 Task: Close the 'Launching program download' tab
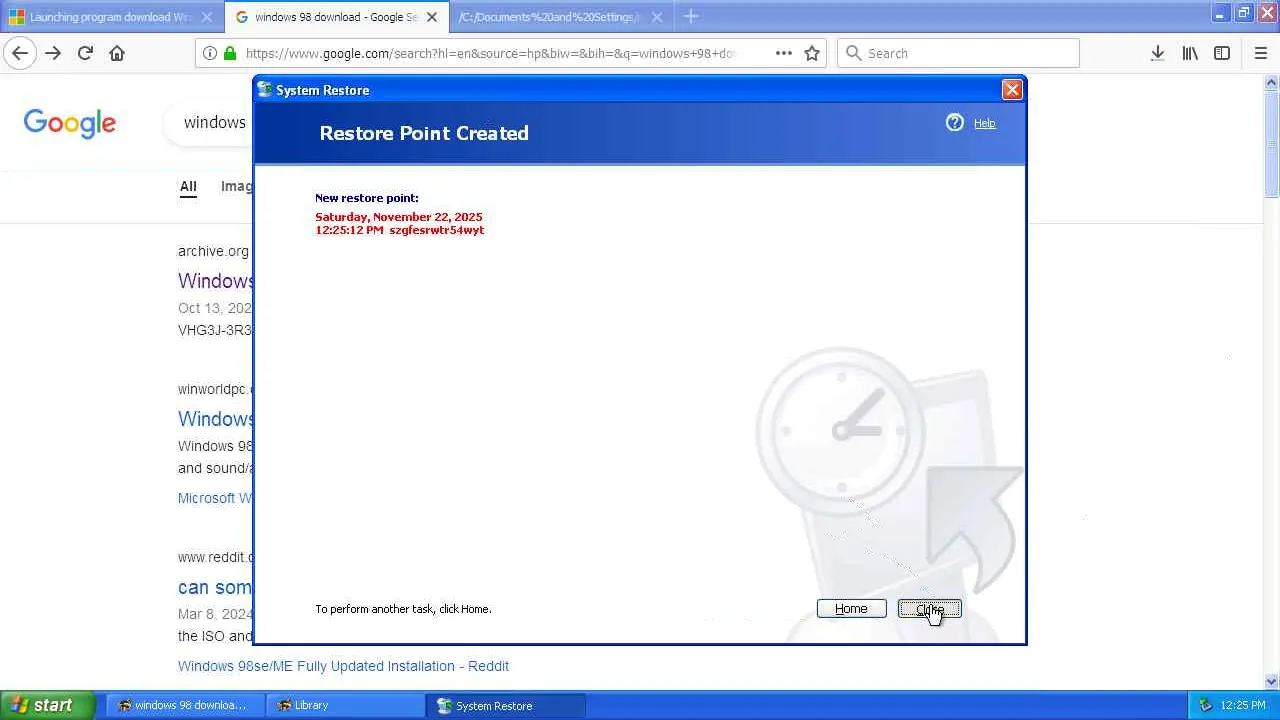pyautogui.click(x=207, y=17)
